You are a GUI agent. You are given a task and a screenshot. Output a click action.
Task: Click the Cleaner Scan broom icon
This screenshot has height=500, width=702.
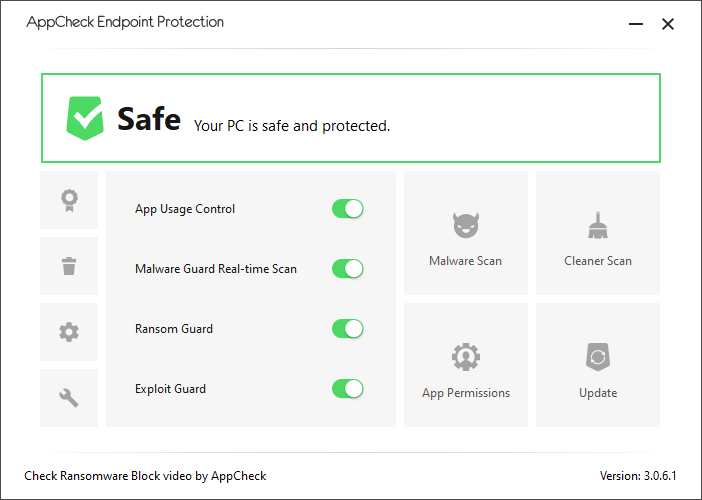tap(598, 225)
